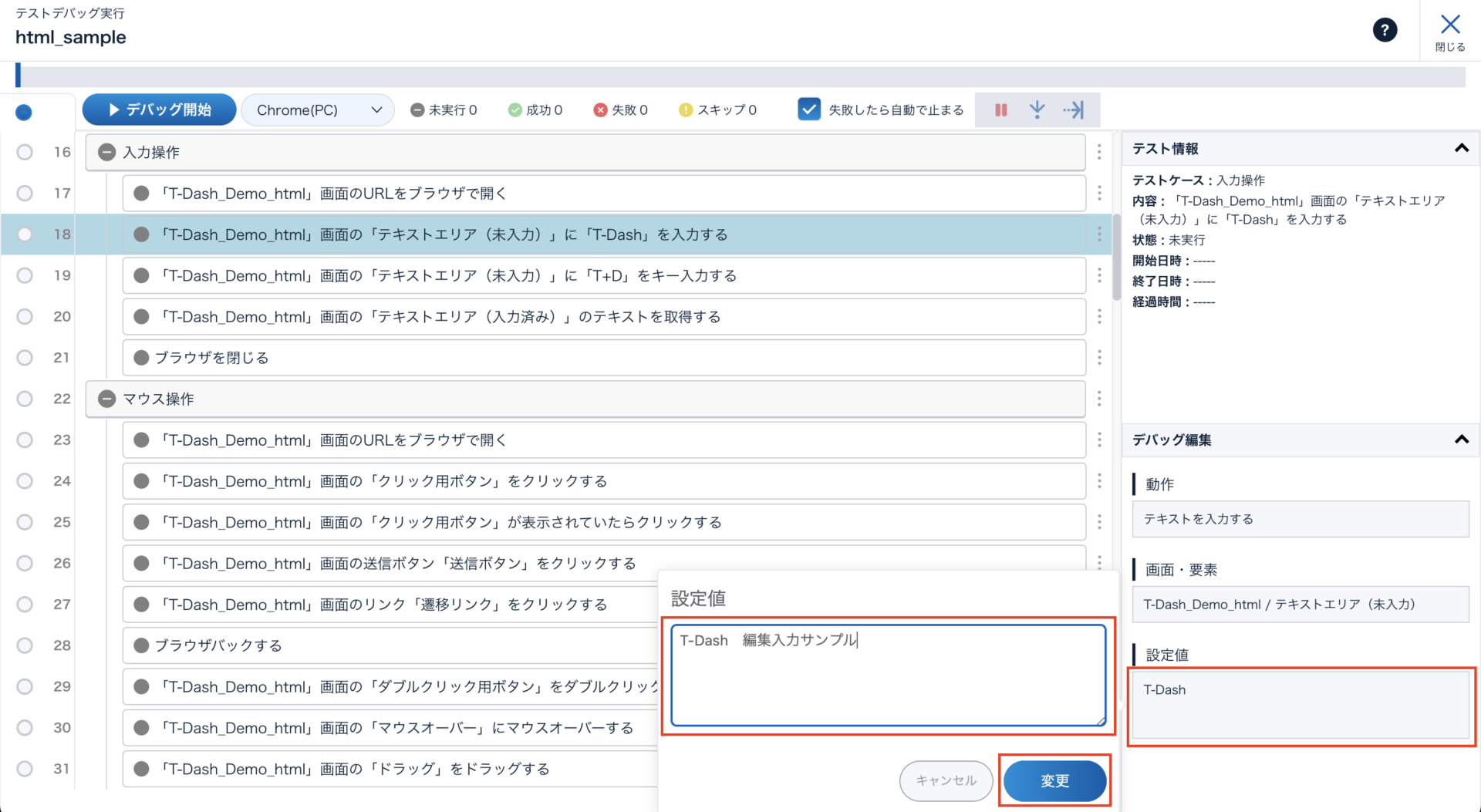Open the three-dot menu for row 22
This screenshot has height=812, width=1481.
1099,399
